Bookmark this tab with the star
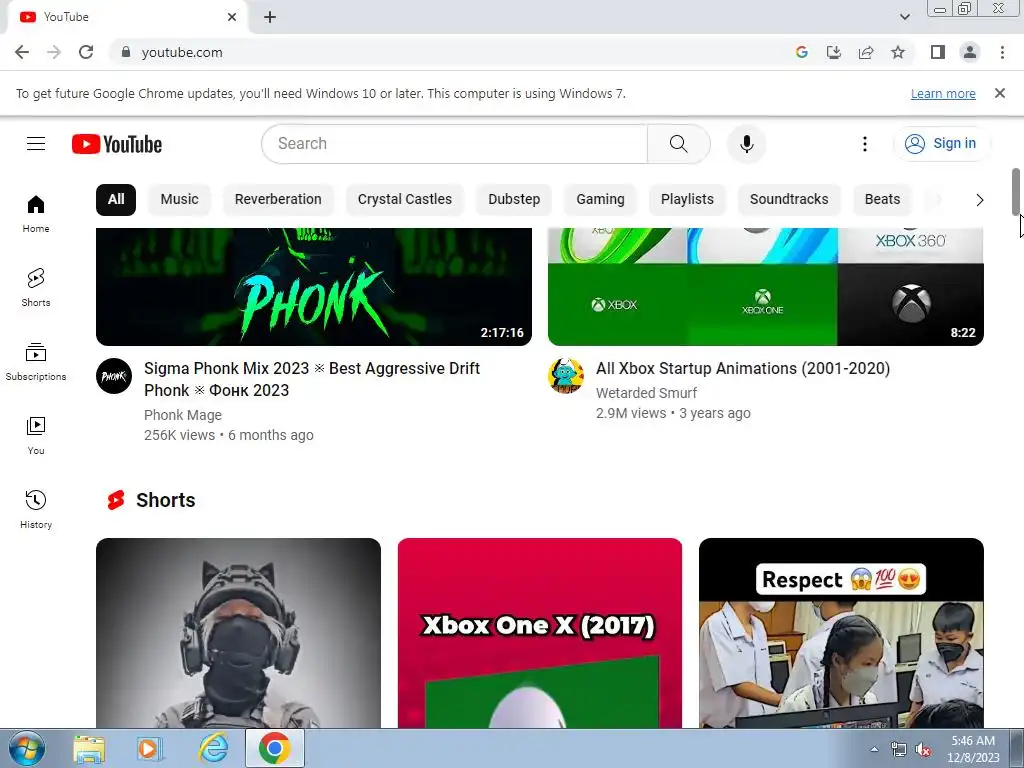The image size is (1024, 768). pyautogui.click(x=898, y=52)
